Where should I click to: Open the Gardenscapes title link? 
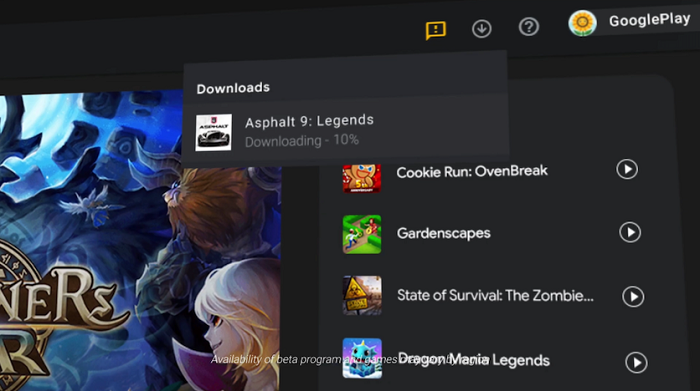(443, 233)
